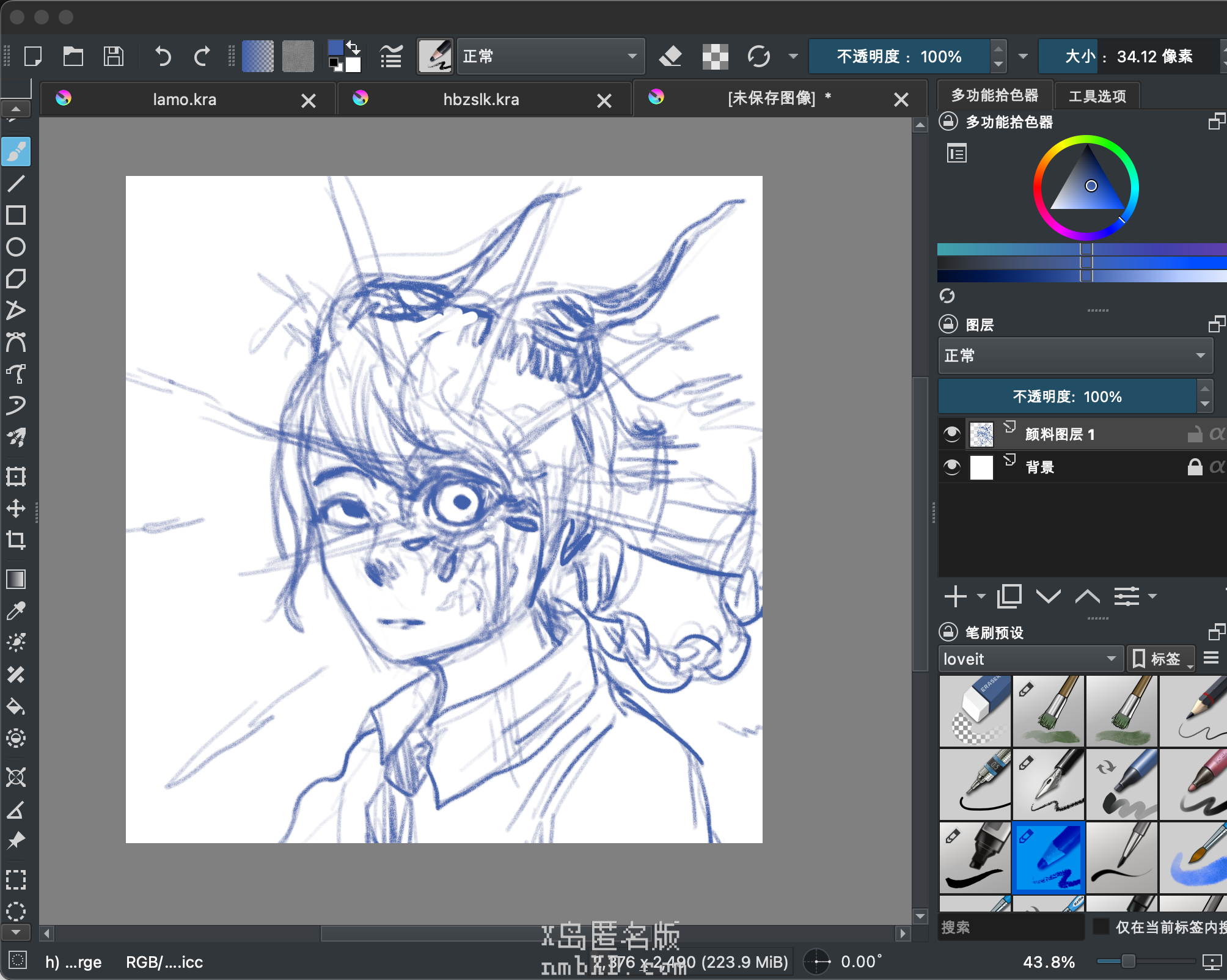Expand the loveit brush tag dropdown
This screenshot has width=1227, height=980.
point(1030,659)
